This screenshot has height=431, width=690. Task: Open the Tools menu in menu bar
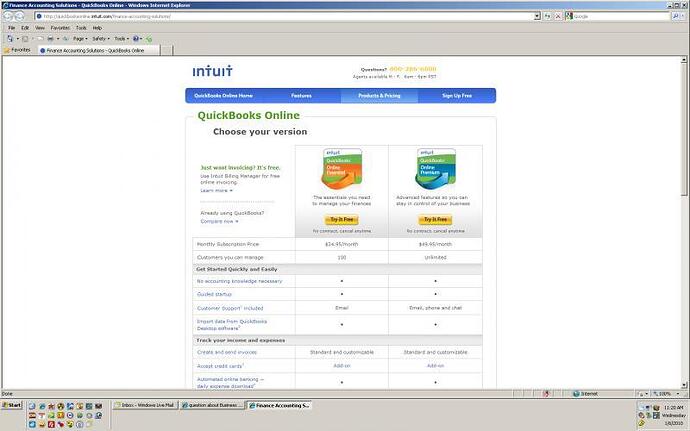point(81,28)
